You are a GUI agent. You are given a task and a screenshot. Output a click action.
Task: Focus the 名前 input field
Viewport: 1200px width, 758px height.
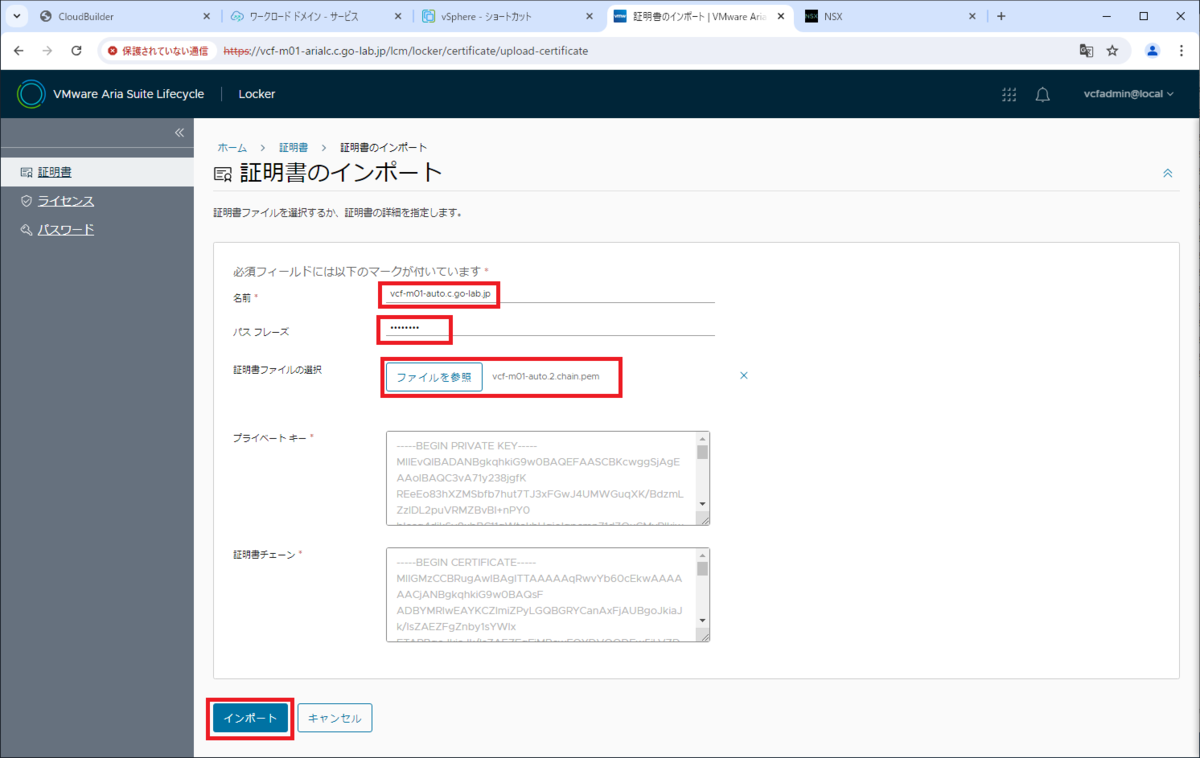coord(550,293)
